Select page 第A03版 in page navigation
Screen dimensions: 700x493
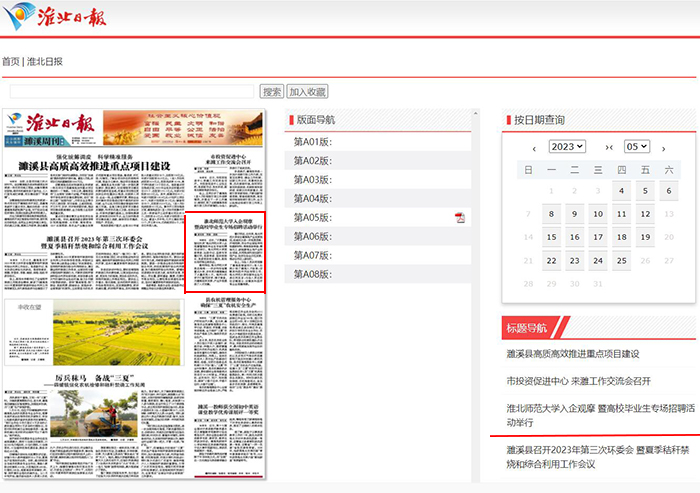[x=311, y=180]
